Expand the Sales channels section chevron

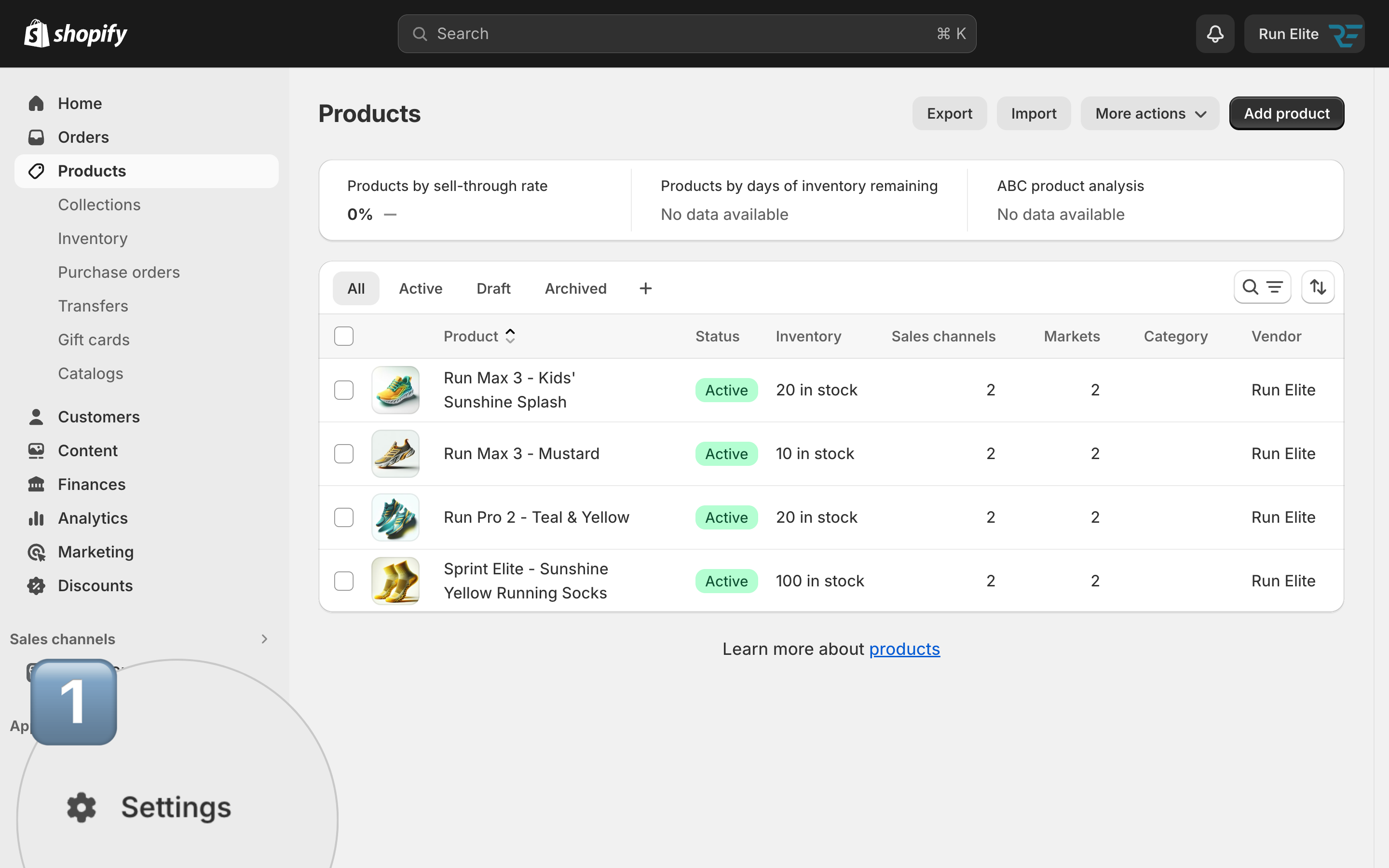tap(264, 639)
